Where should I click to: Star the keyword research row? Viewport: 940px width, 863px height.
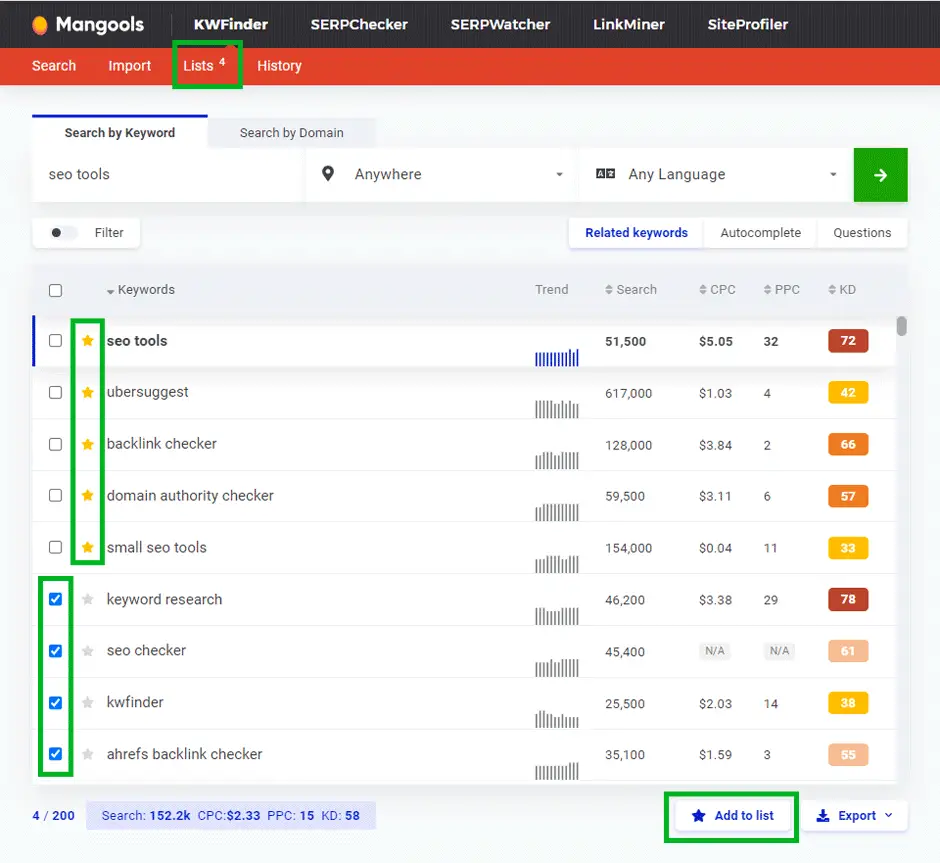(x=88, y=599)
